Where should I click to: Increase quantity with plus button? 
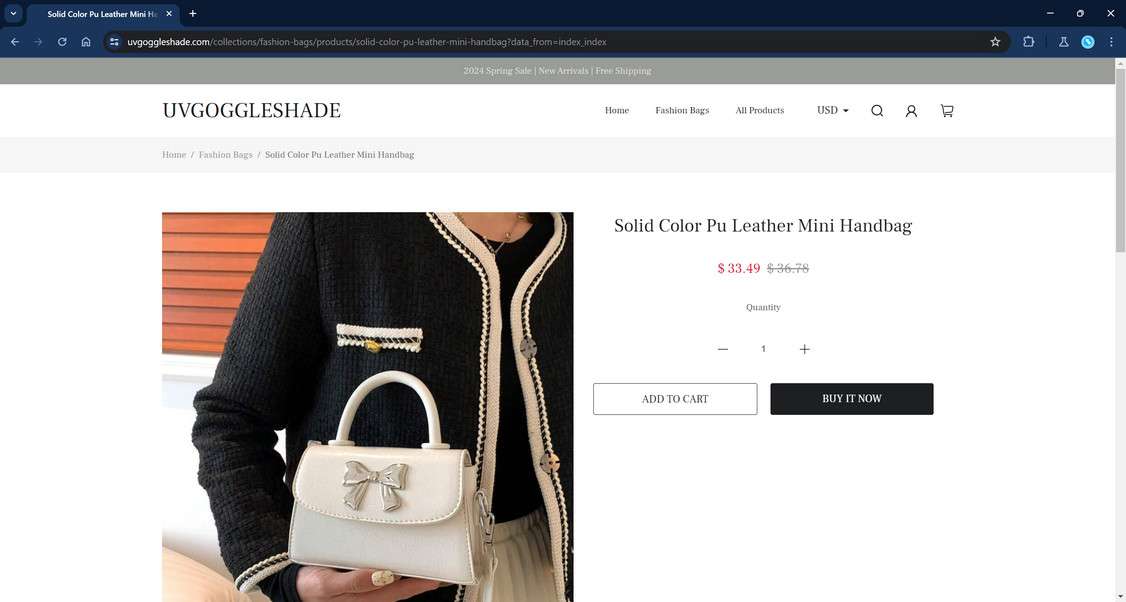[x=804, y=349]
